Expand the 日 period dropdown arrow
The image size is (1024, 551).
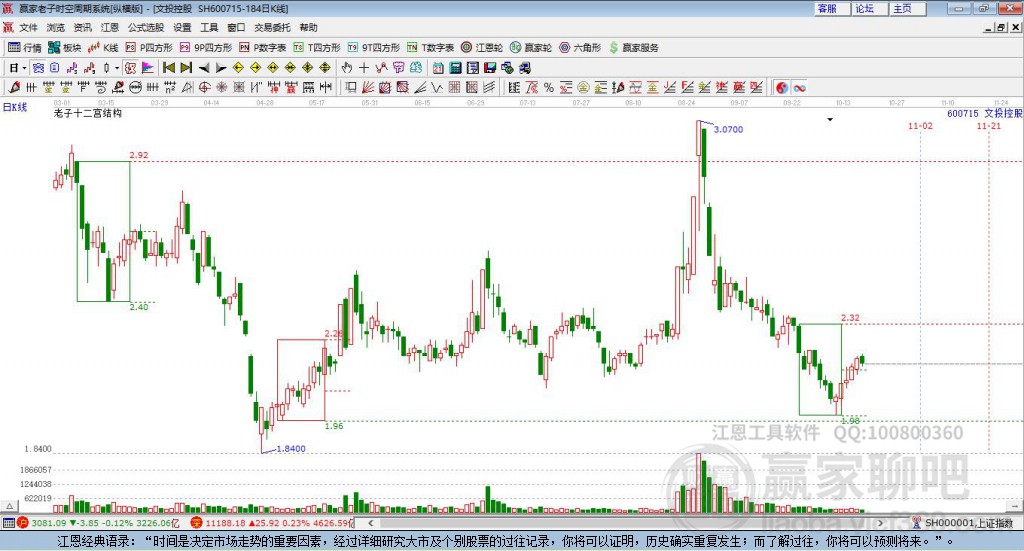(x=24, y=68)
